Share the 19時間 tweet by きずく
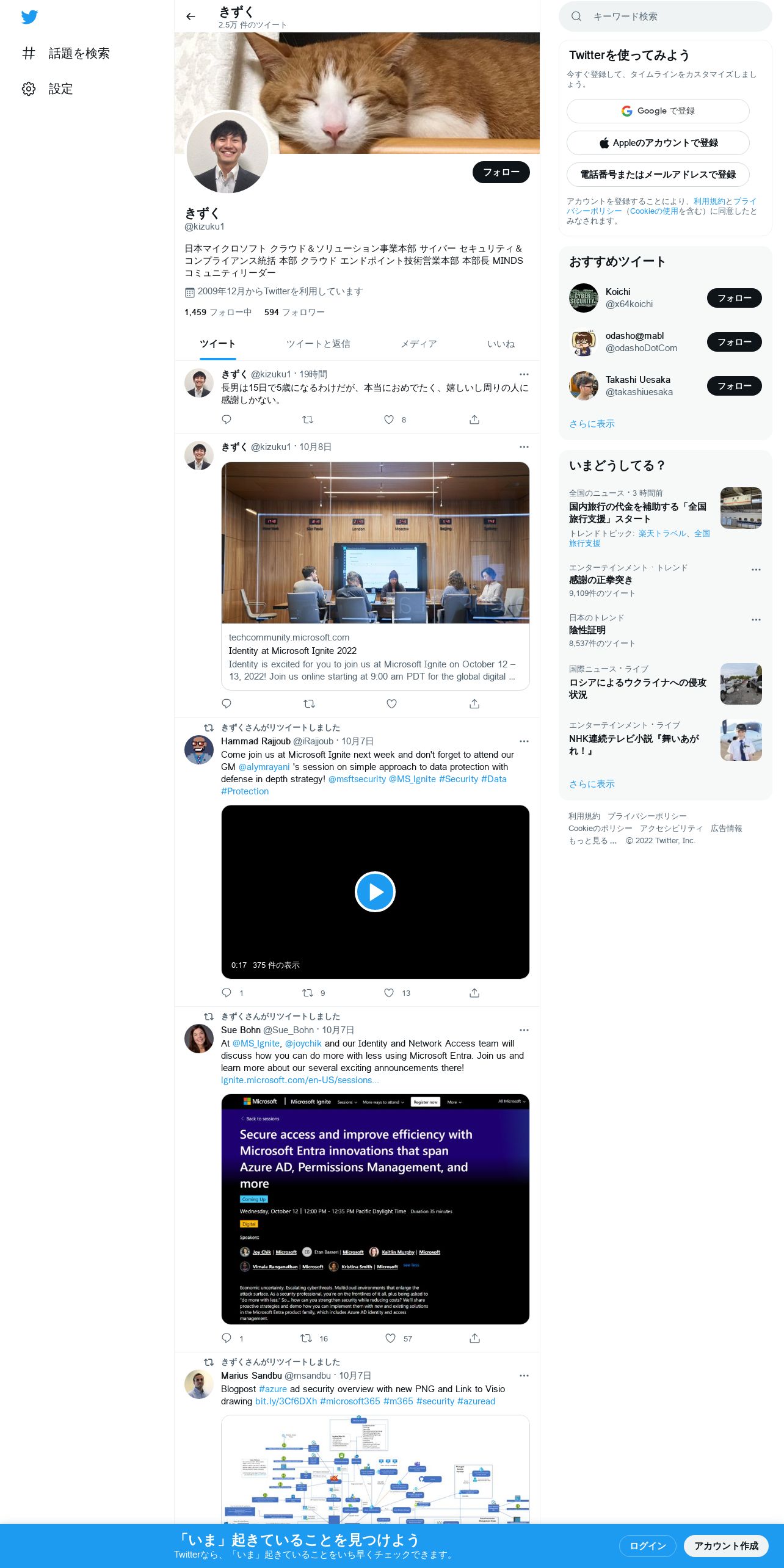 coord(474,419)
